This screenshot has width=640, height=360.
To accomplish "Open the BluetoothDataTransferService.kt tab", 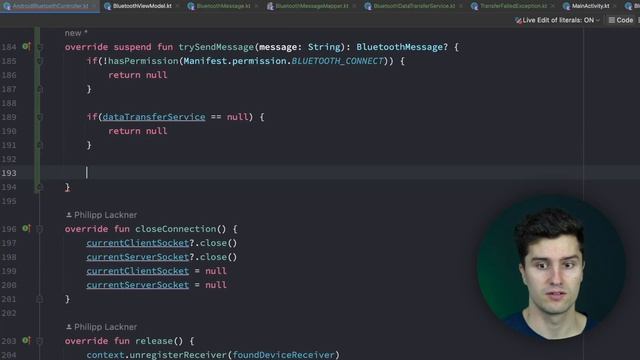I will pos(413,6).
